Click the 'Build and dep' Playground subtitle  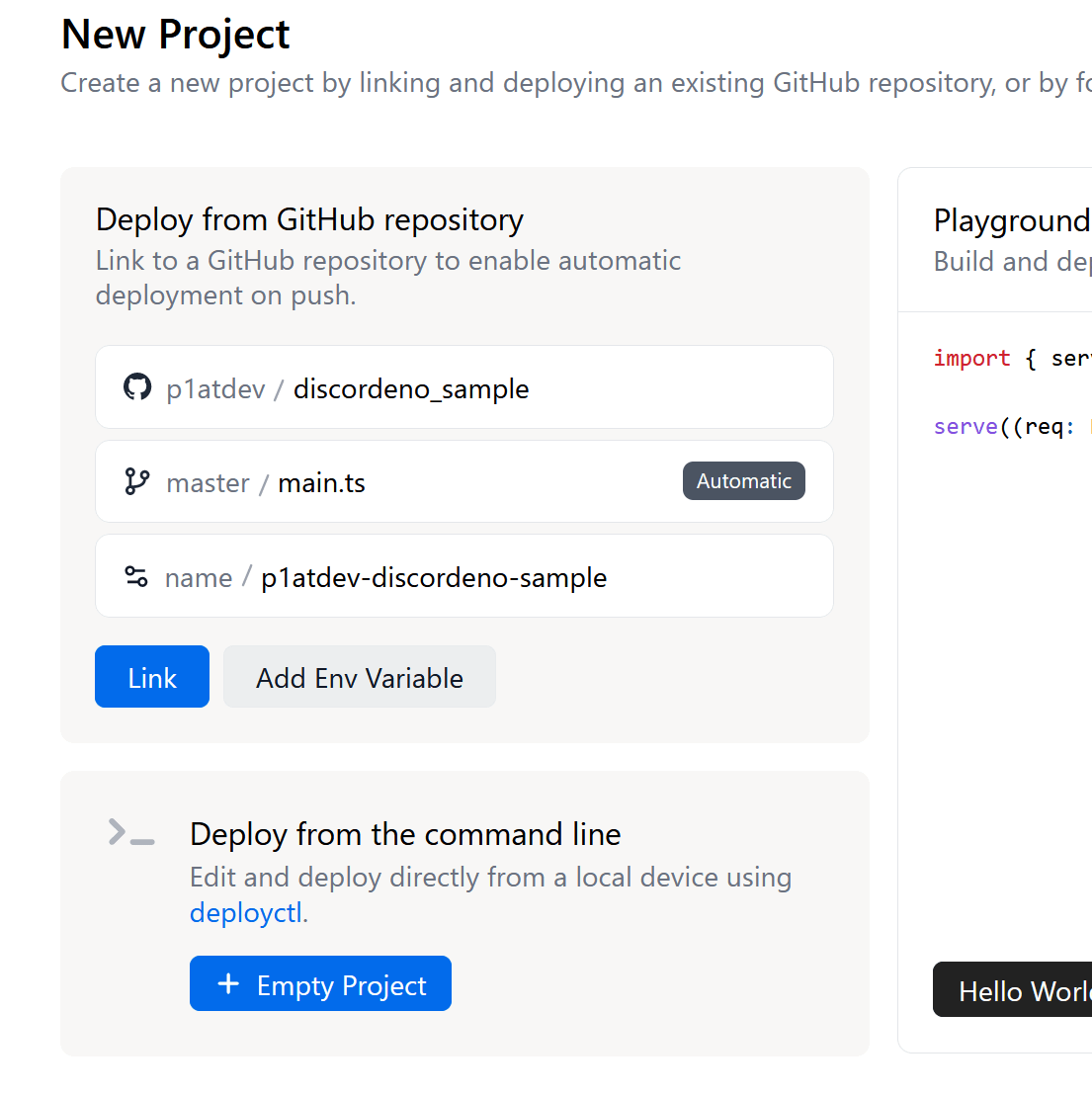[x=1013, y=262]
